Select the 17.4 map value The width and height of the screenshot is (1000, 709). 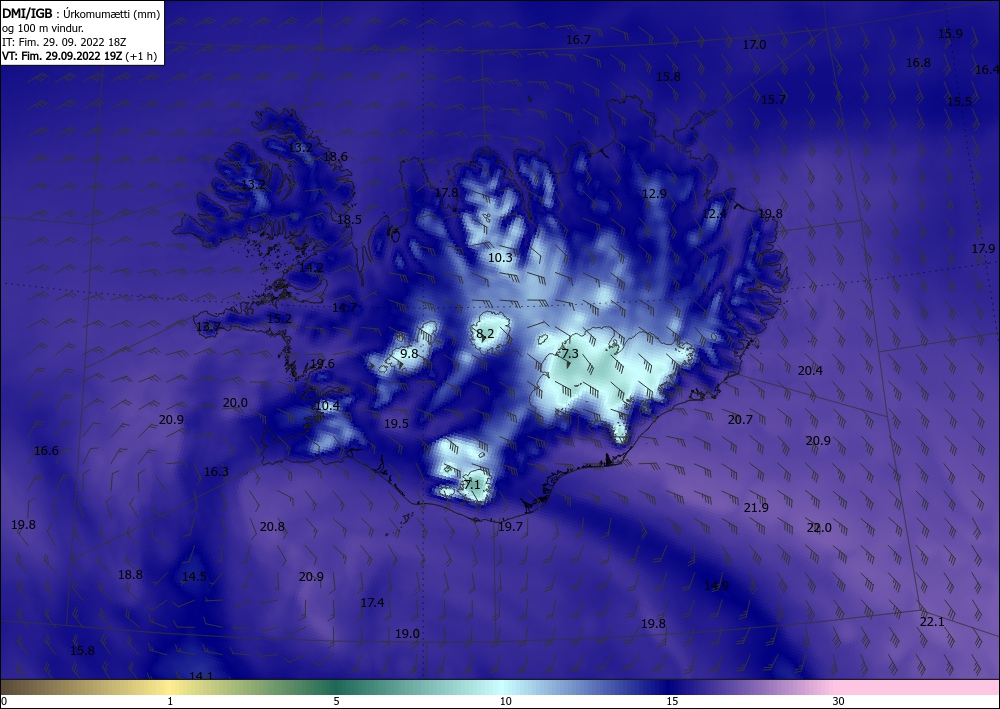click(372, 603)
